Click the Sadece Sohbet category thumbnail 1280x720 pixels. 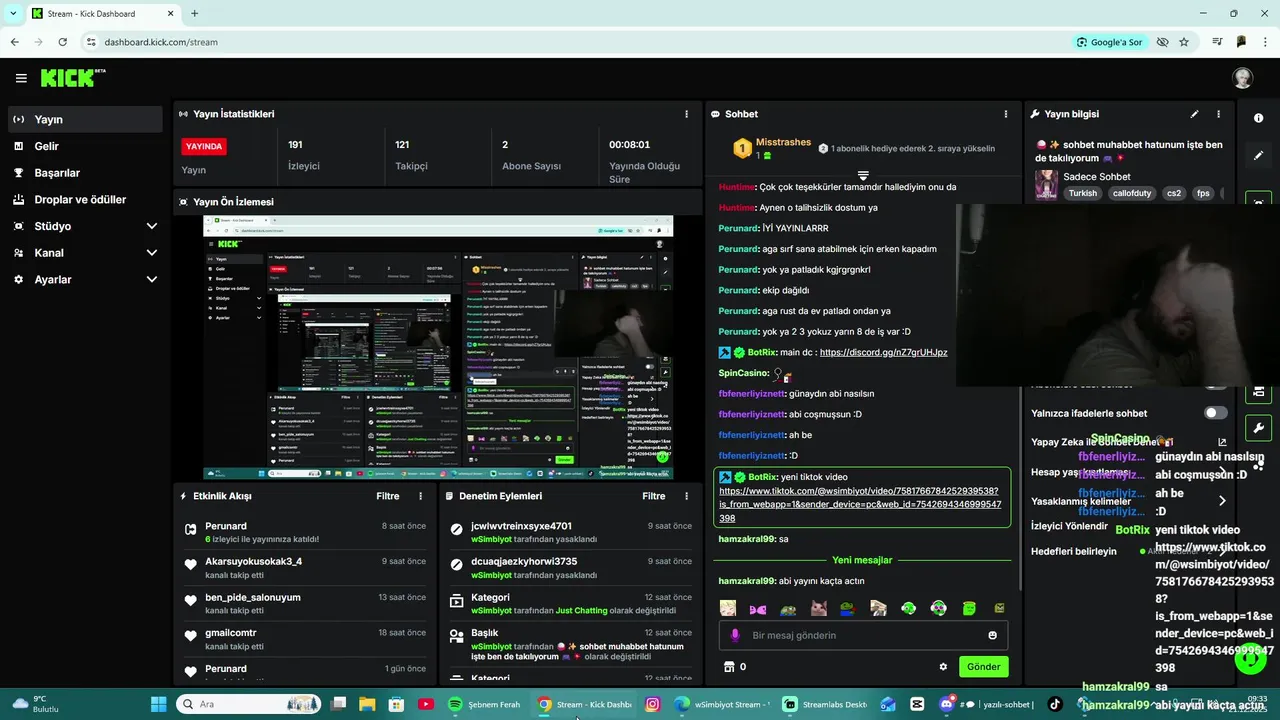(1046, 185)
